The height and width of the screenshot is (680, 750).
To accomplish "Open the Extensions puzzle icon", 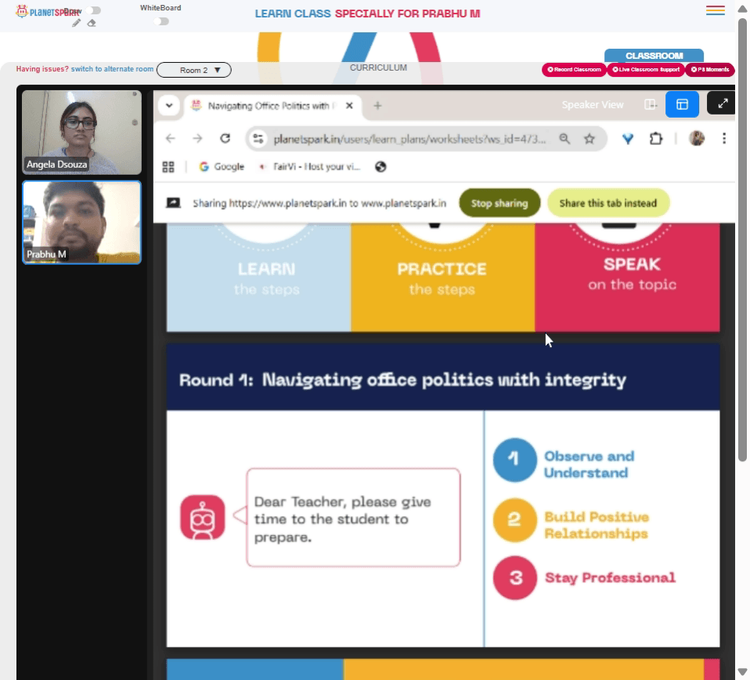I will tap(656, 139).
